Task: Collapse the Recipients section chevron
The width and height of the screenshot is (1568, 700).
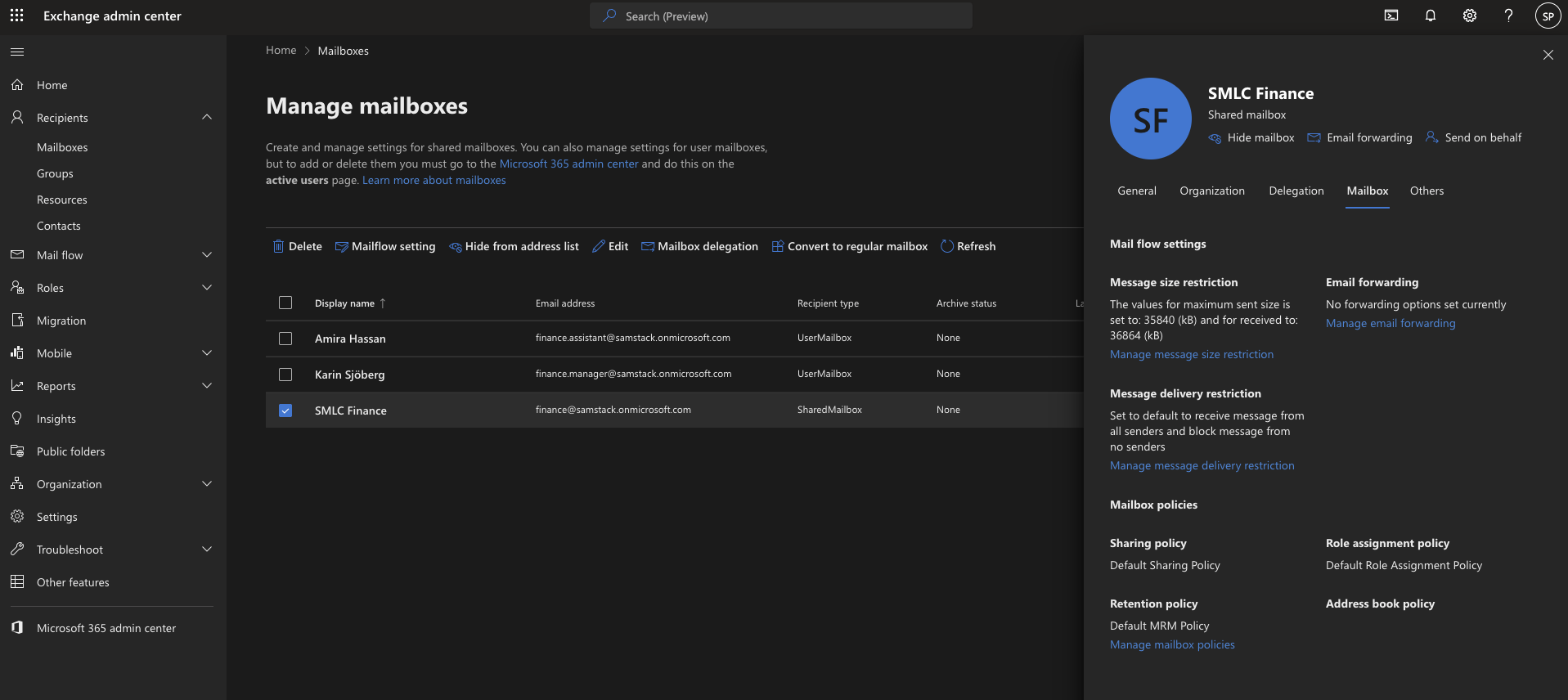Action: 207,117
